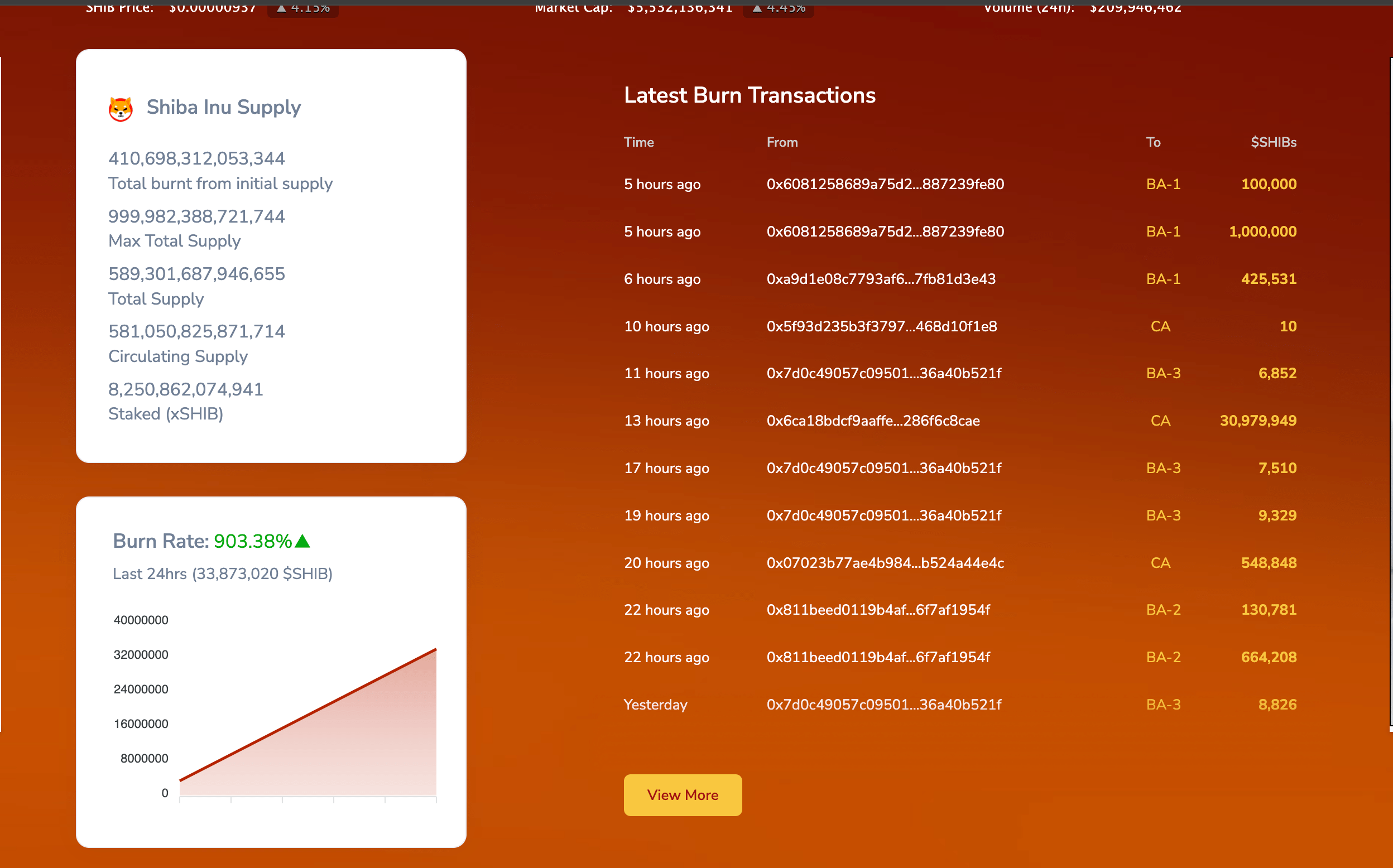1393x868 pixels.
Task: Open the 0x5f93d235b3f3797...468d10f1e8 transaction
Action: (x=882, y=326)
